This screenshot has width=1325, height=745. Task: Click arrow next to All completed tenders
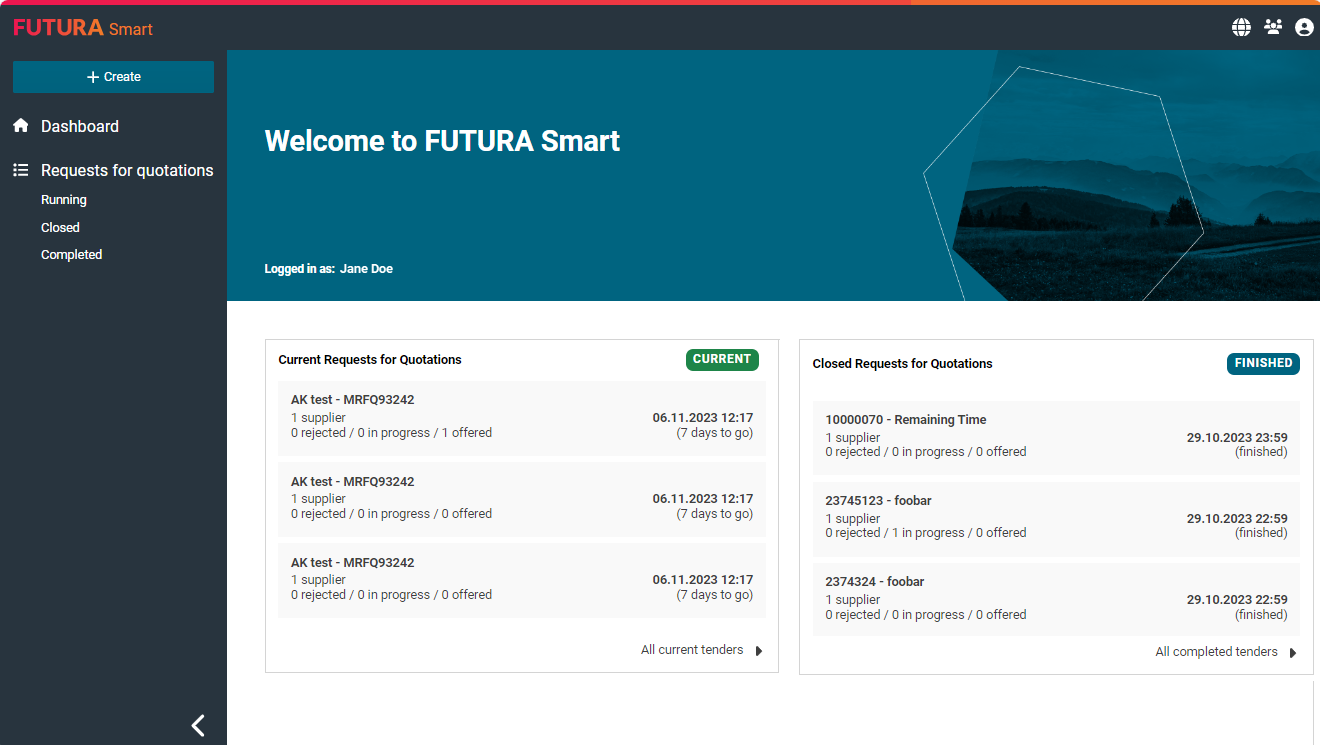click(x=1293, y=653)
